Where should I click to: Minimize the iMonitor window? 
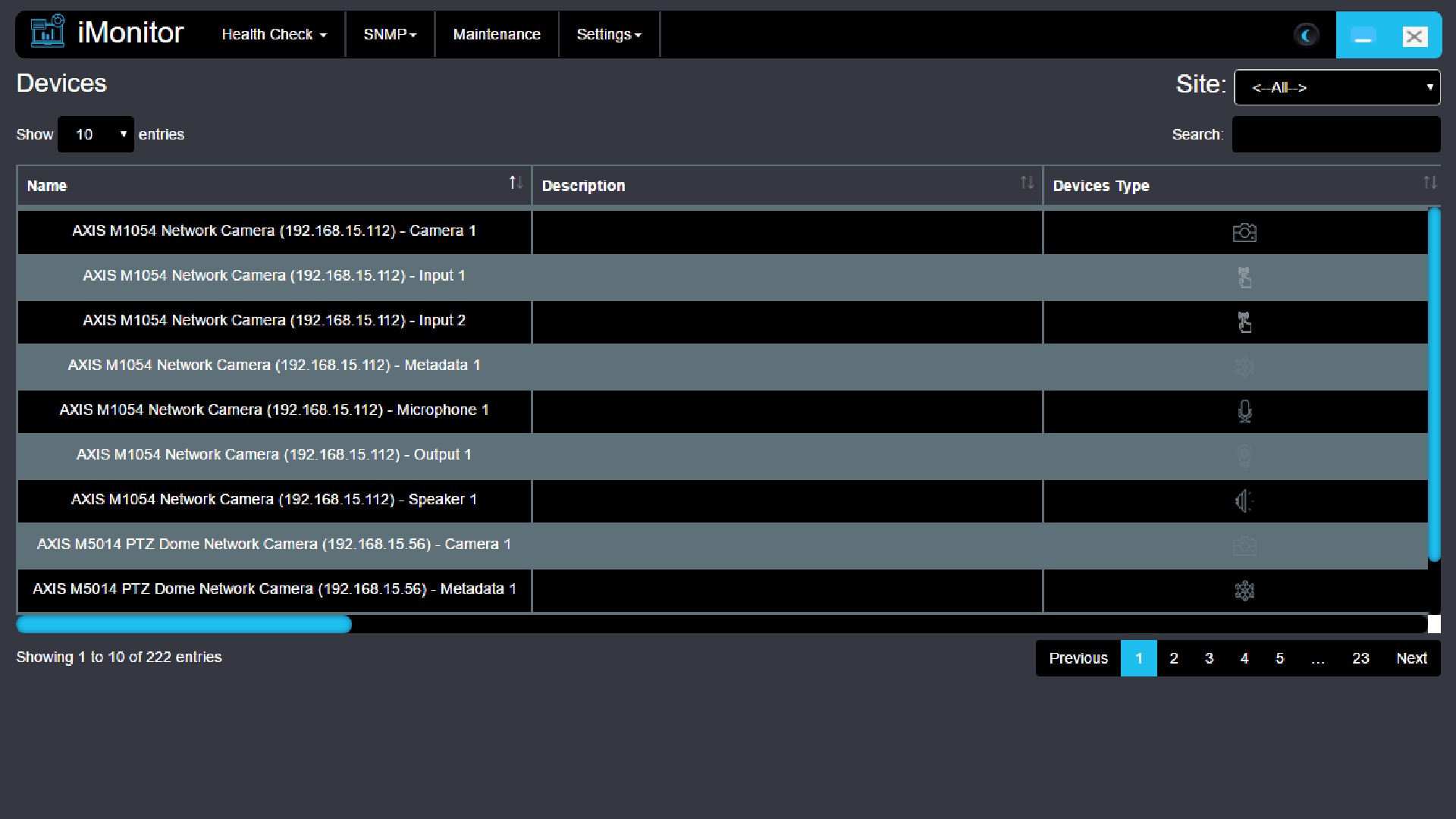point(1363,36)
